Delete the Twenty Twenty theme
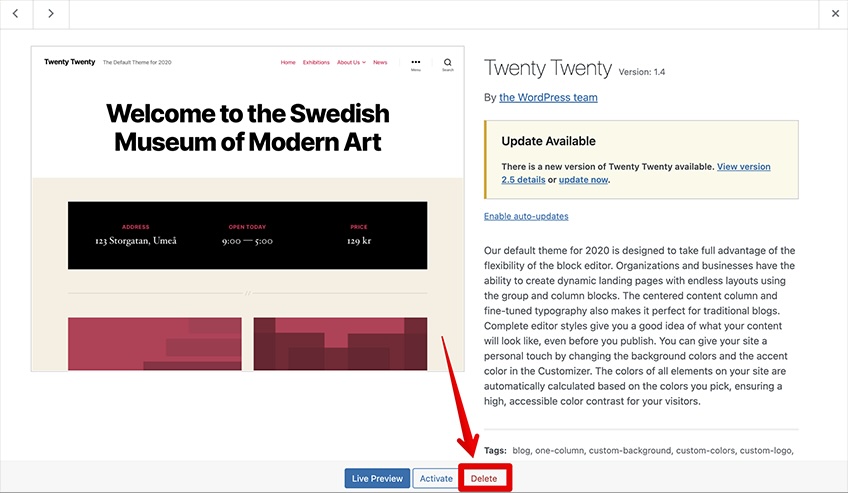Image resolution: width=848 pixels, height=493 pixels. (483, 478)
